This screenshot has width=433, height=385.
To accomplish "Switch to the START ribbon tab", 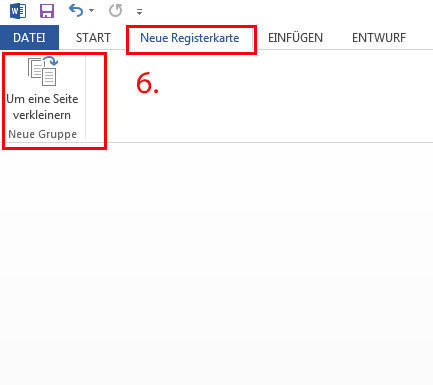I will coord(93,38).
